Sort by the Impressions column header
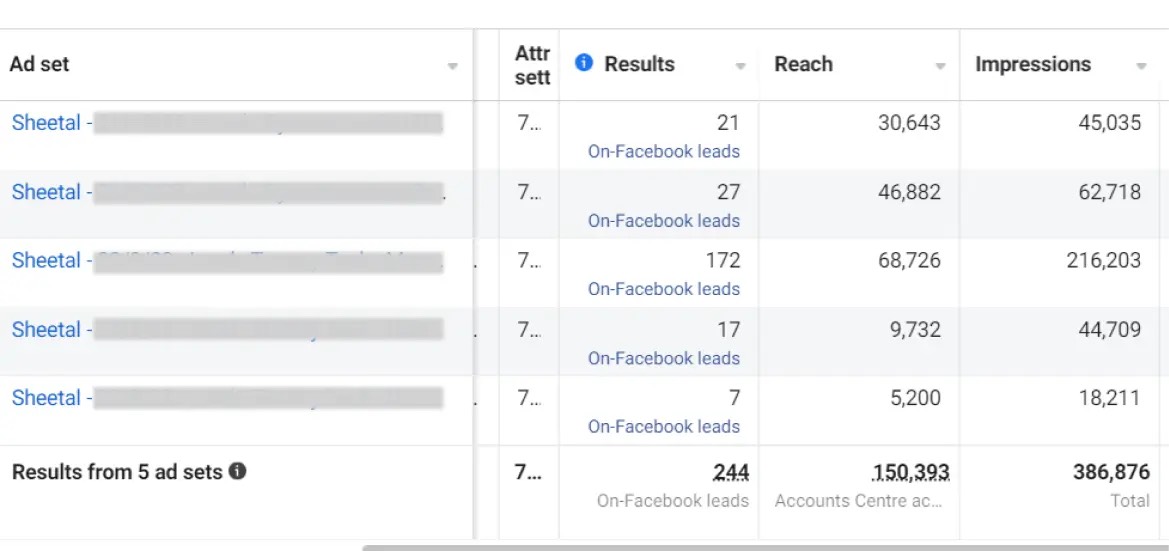 coord(1033,64)
